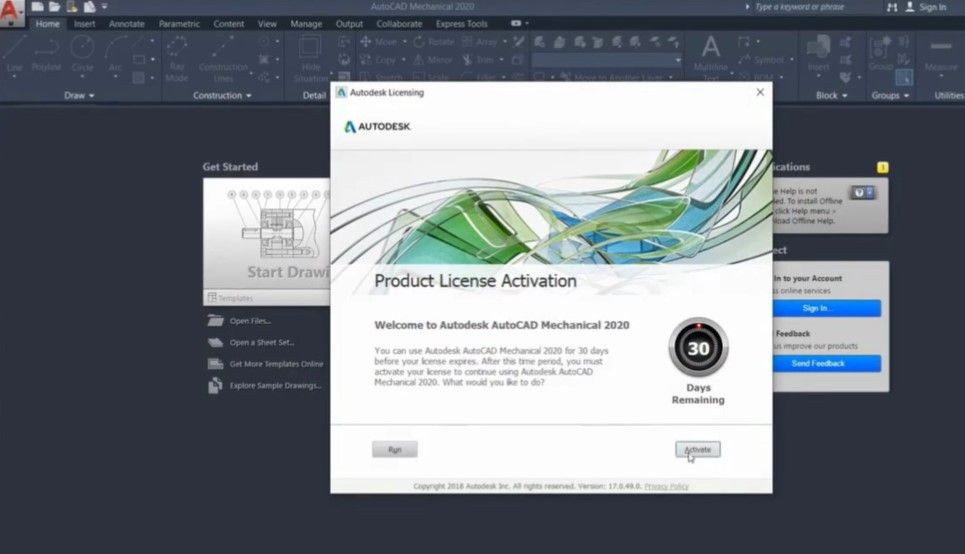Select the Rectangle tool in Draw panel

[139, 60]
